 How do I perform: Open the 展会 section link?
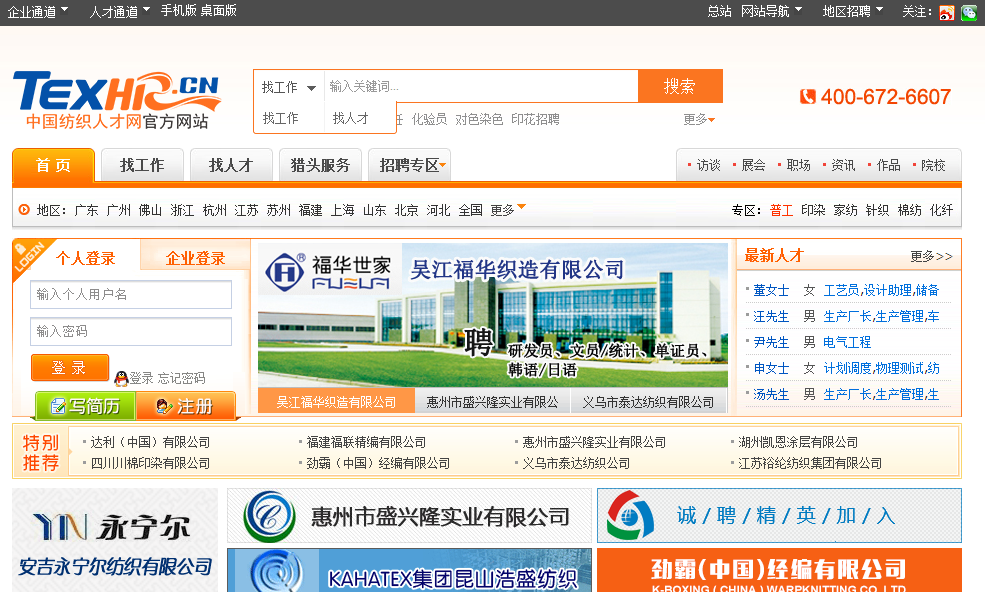pos(753,165)
